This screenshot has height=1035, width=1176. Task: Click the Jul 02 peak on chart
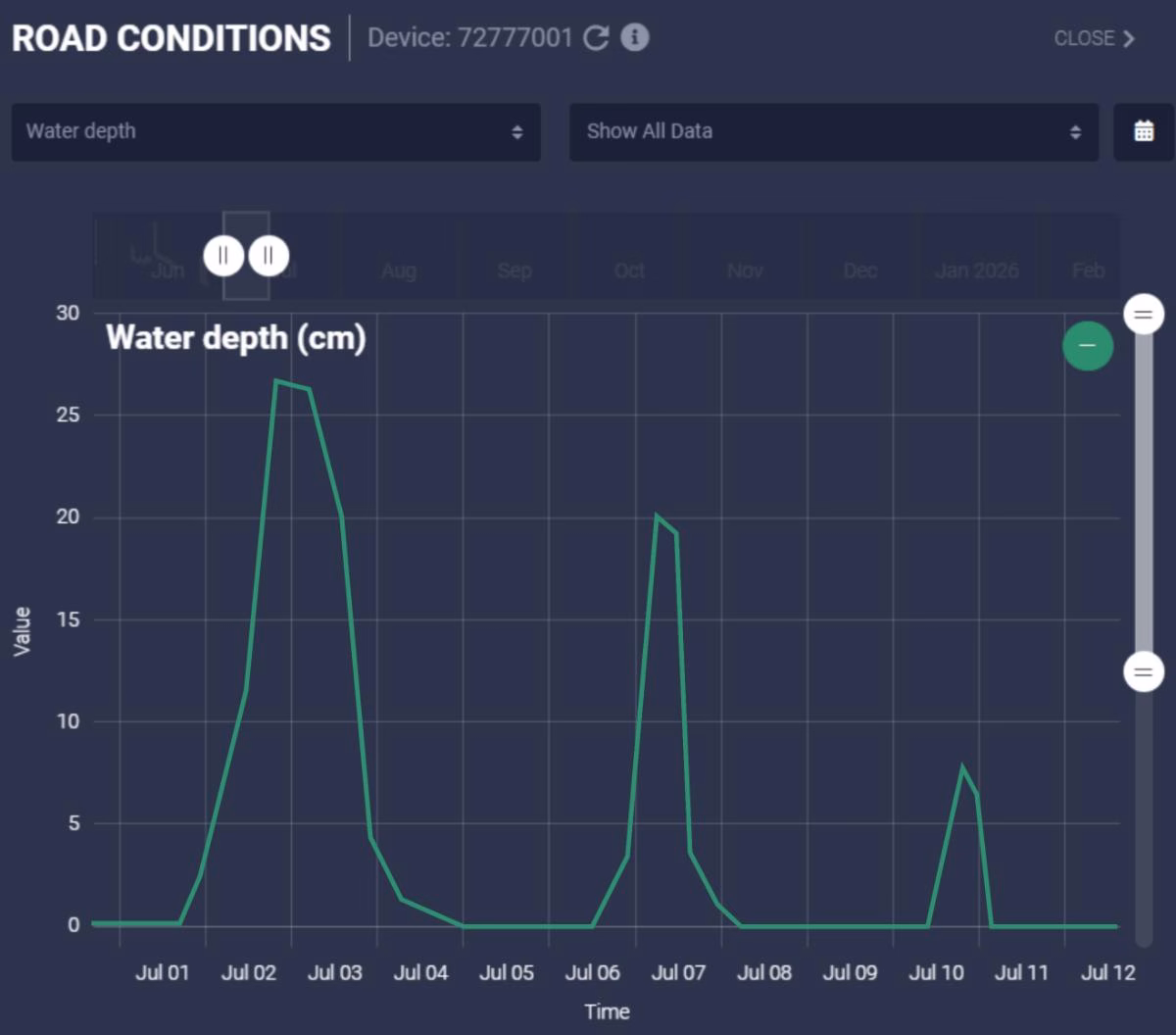[277, 381]
